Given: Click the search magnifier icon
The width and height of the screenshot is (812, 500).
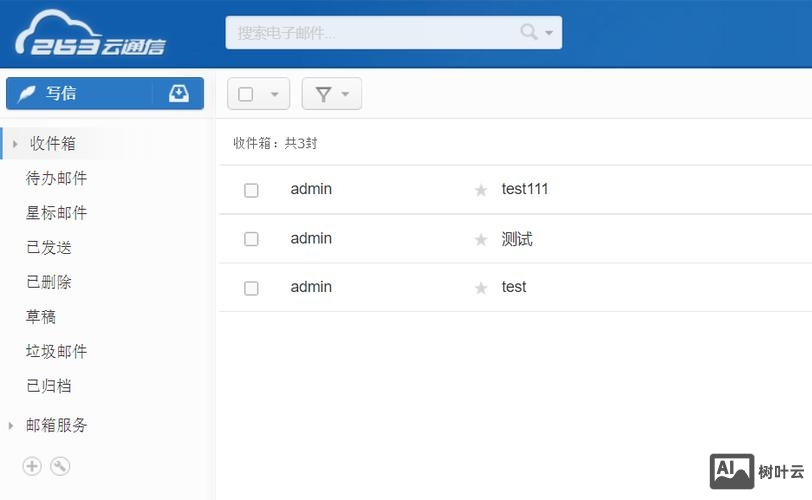Looking at the screenshot, I should (529, 32).
